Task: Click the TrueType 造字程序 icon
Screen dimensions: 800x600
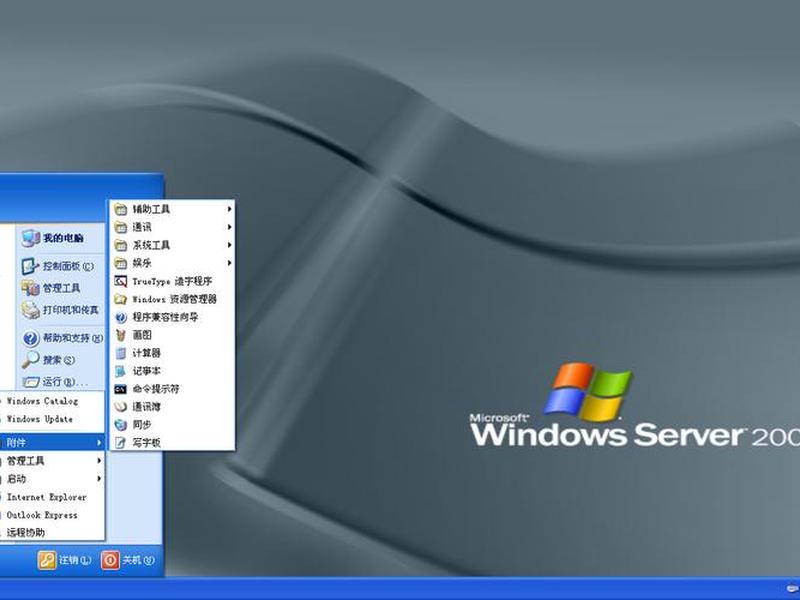Action: point(120,281)
